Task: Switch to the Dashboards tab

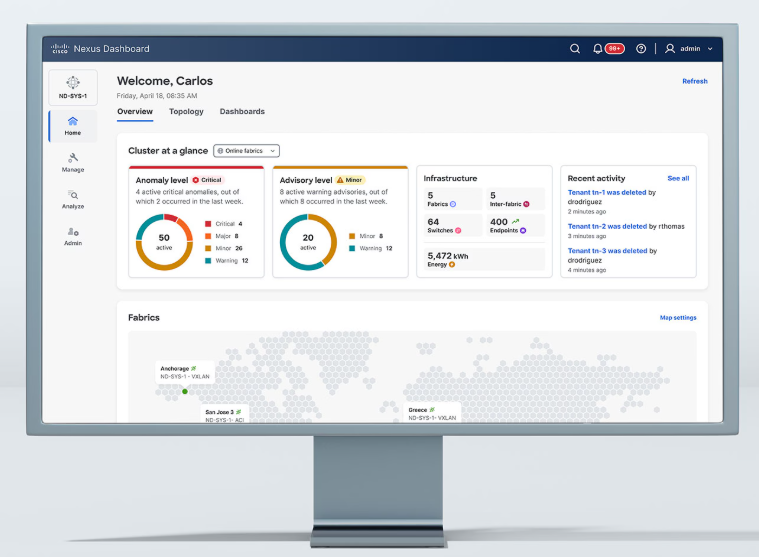Action: [242, 112]
